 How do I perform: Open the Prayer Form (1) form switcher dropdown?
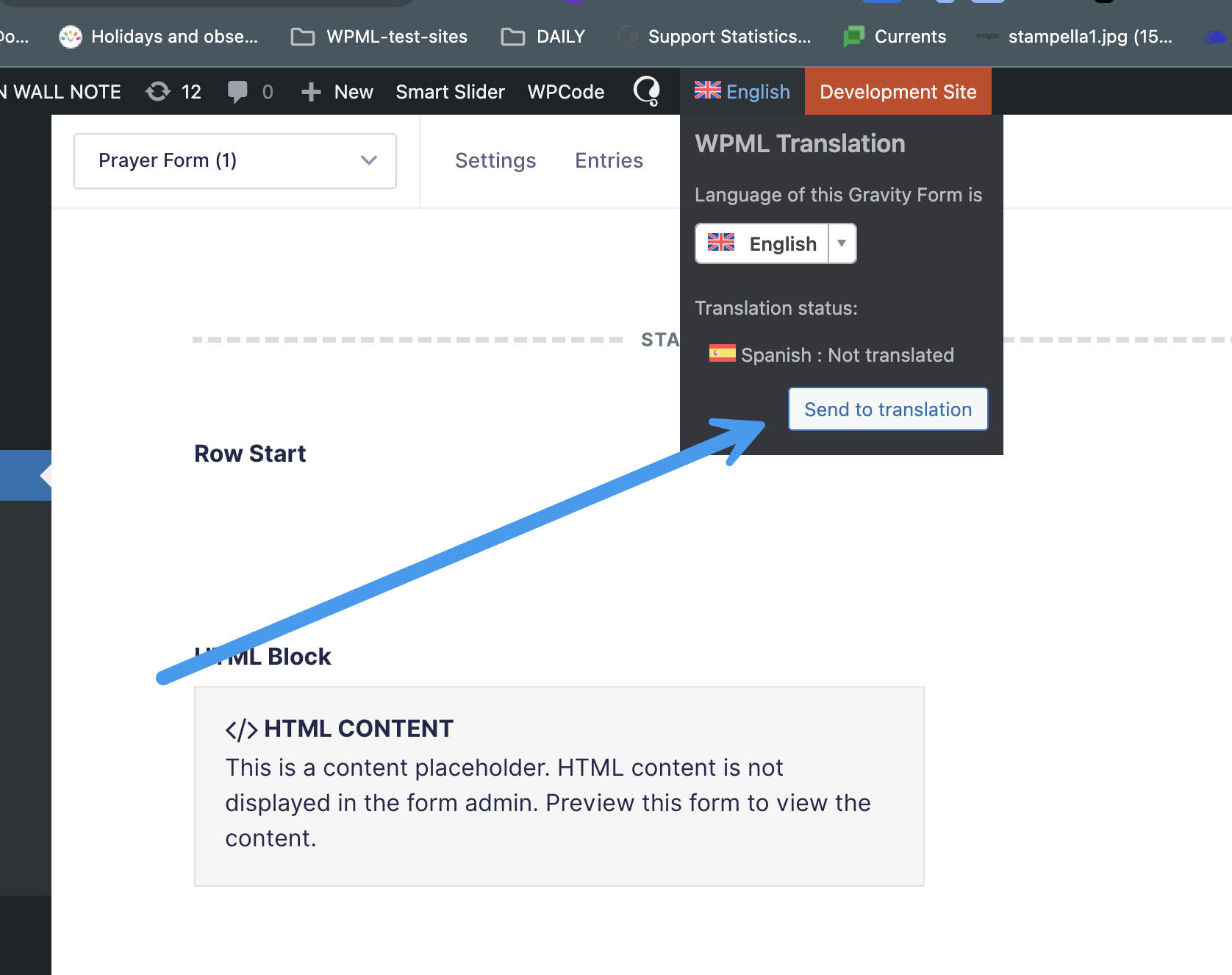(x=235, y=161)
